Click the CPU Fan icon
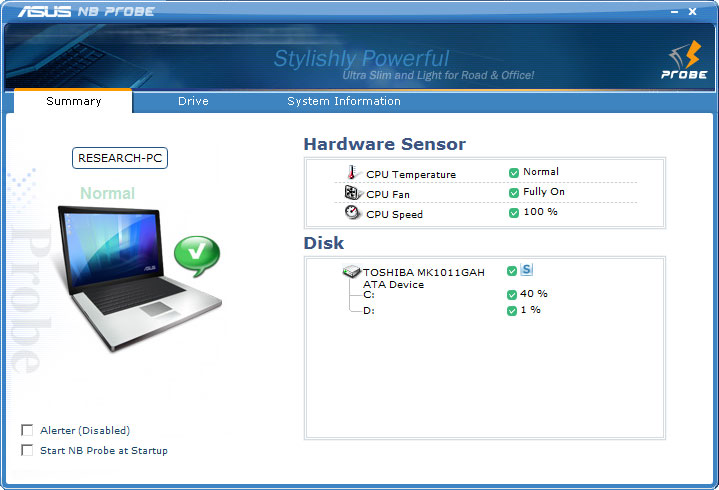Screen dimensions: 719x490 click(352, 193)
